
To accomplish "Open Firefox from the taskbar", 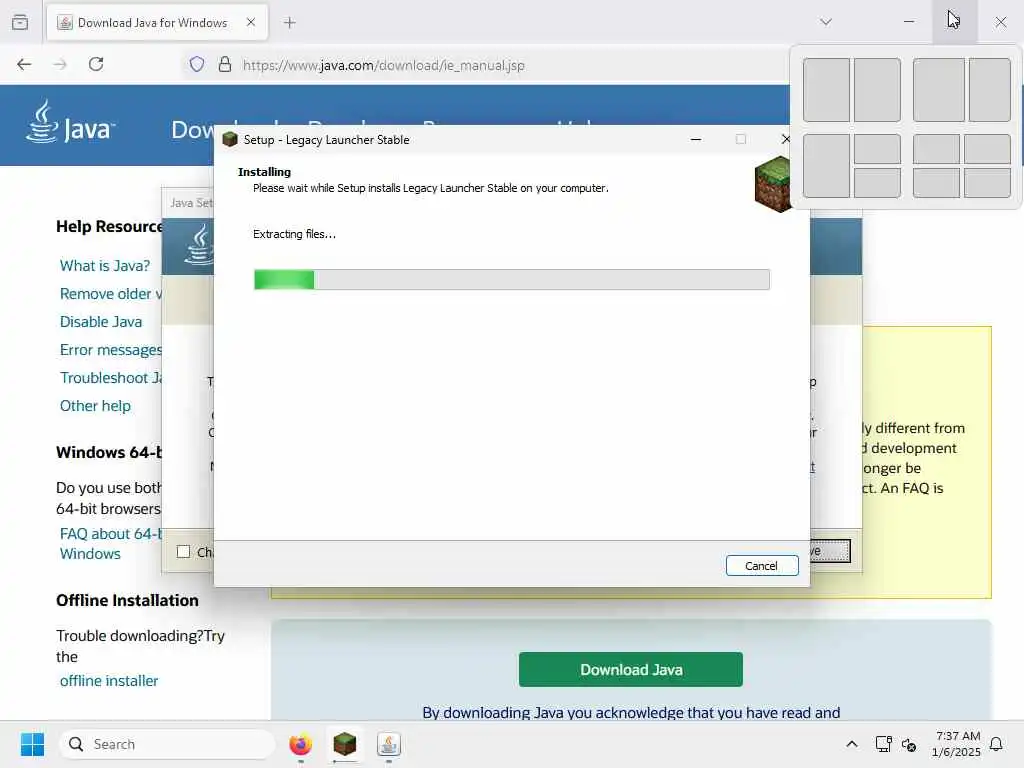I will 300,744.
